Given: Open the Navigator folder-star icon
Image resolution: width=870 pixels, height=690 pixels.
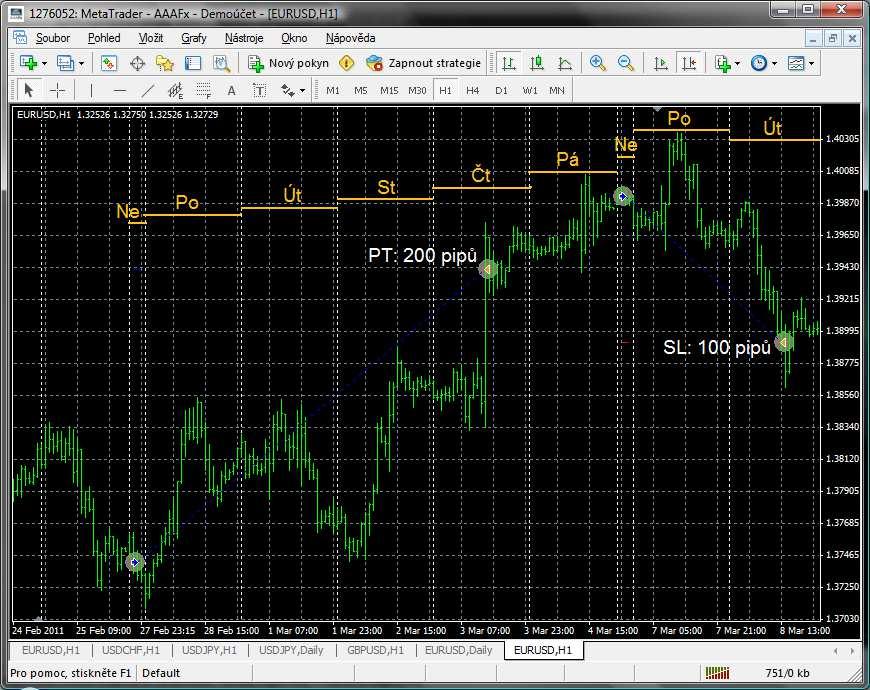Looking at the screenshot, I should pos(165,63).
